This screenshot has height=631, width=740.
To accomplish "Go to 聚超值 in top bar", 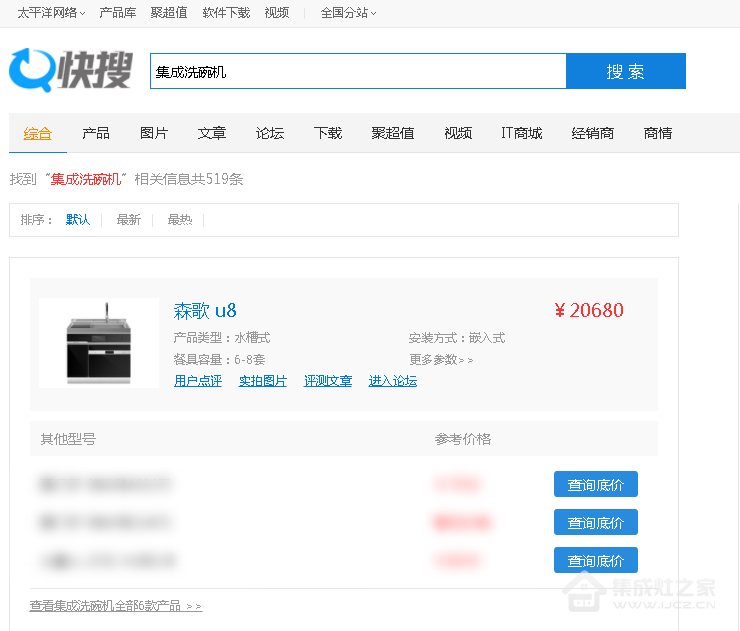I will [169, 13].
